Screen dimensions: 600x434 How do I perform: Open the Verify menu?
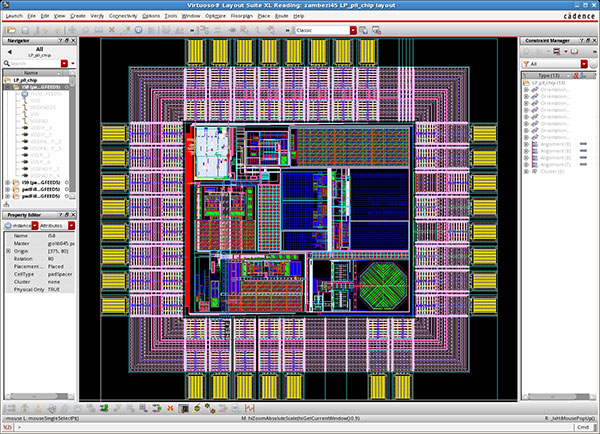point(97,16)
